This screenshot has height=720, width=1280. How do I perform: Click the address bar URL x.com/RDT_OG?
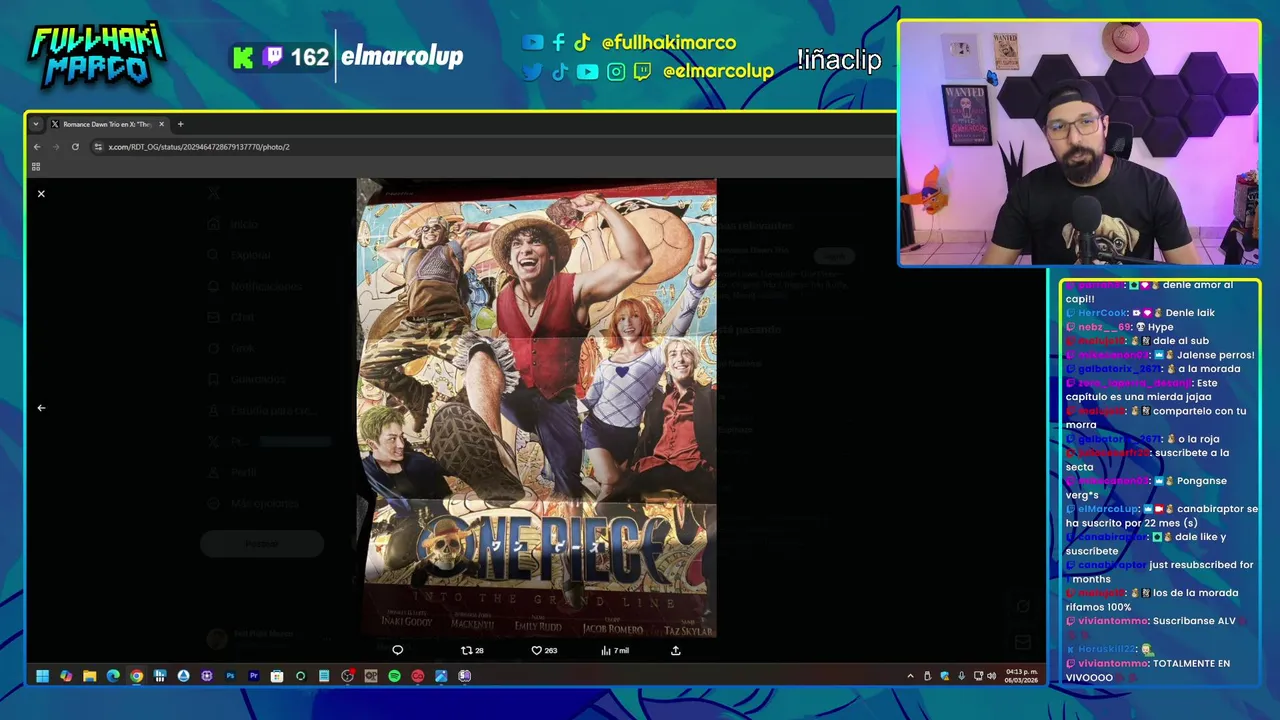199,147
